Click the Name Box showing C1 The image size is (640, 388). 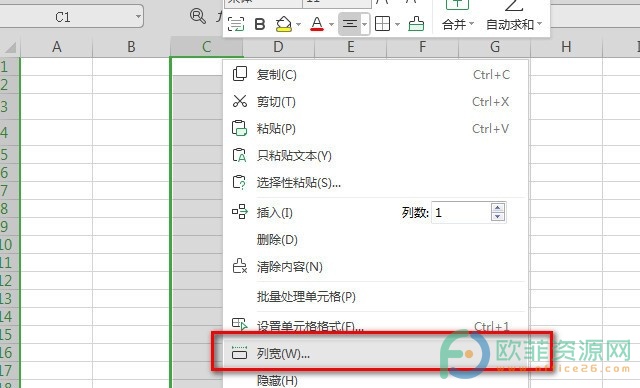(63, 17)
